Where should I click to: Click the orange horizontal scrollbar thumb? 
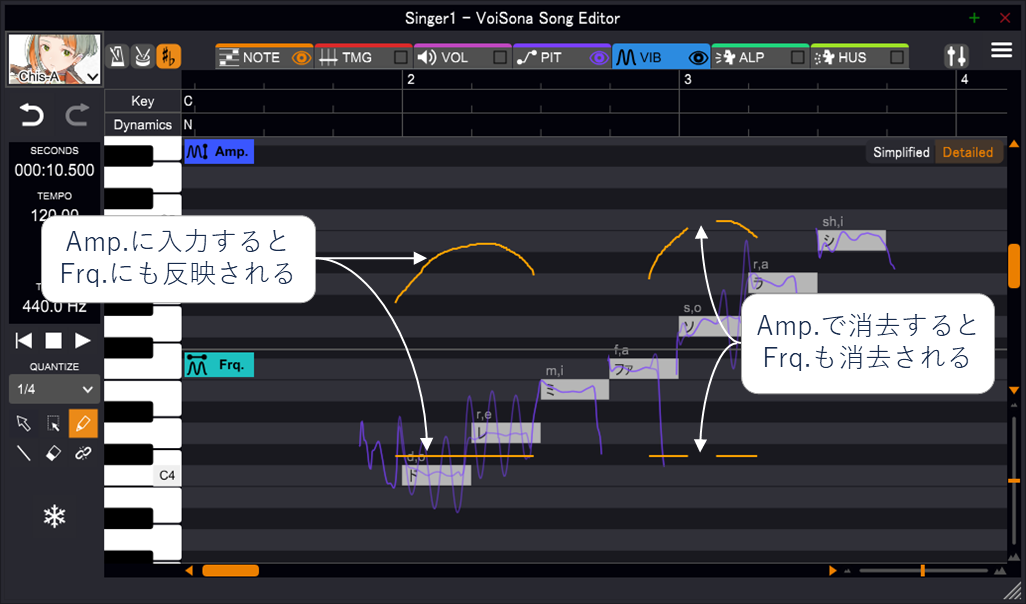pyautogui.click(x=230, y=571)
